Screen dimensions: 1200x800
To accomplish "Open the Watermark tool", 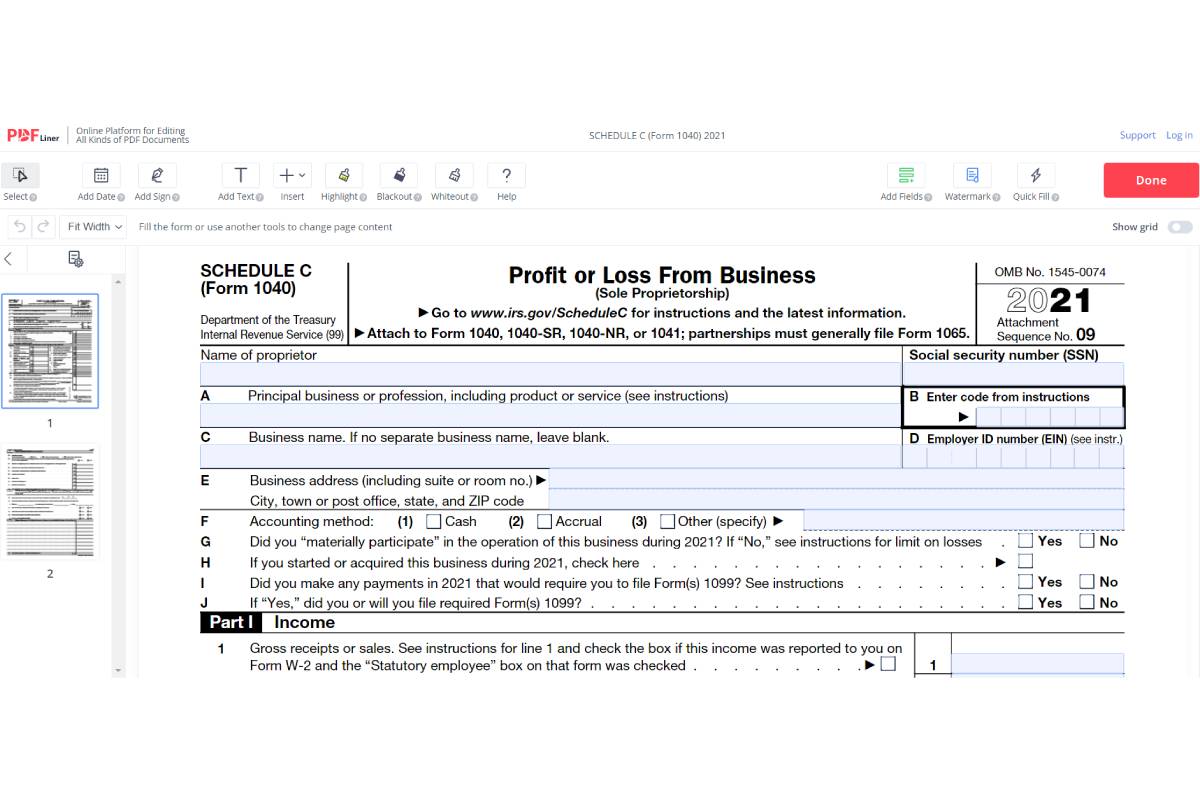I will pyautogui.click(x=972, y=176).
